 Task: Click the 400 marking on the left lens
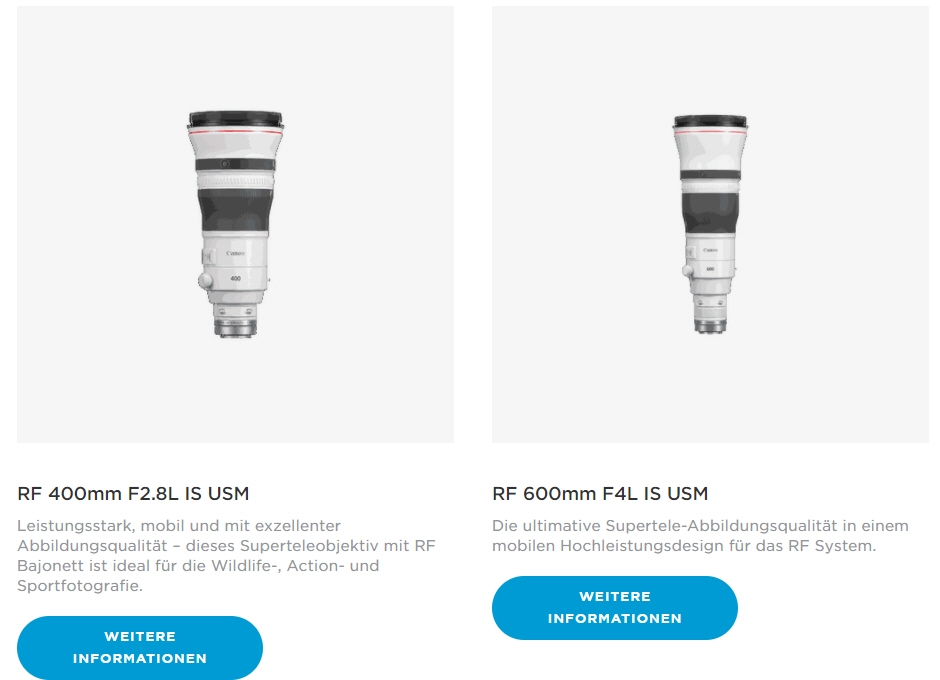tap(236, 278)
